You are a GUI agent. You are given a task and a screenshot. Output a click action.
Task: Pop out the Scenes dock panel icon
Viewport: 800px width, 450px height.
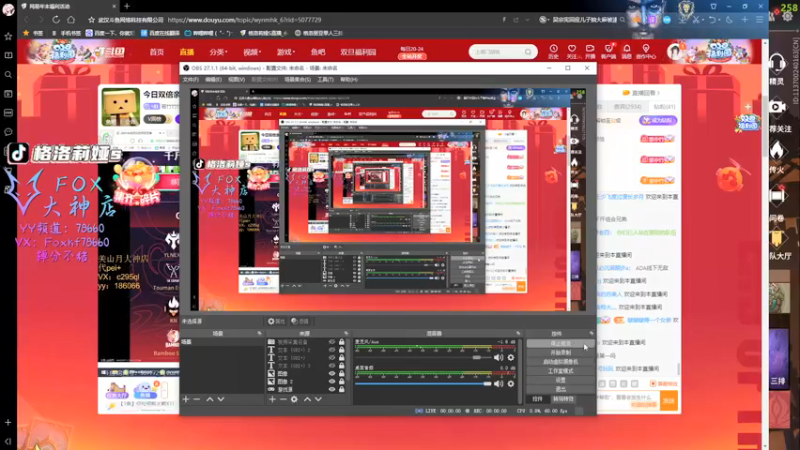coord(259,333)
